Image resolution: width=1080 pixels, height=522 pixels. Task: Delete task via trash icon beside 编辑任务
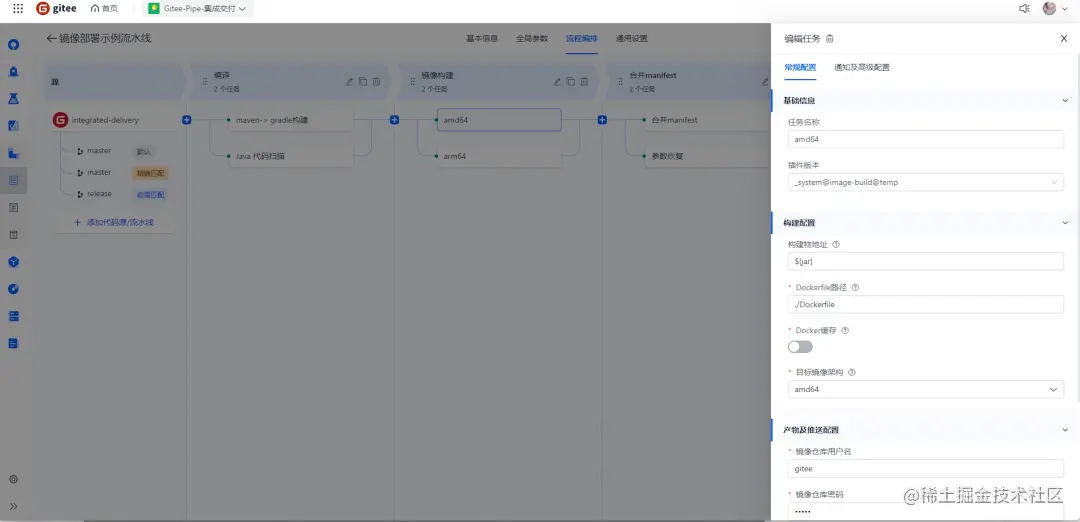(x=830, y=39)
